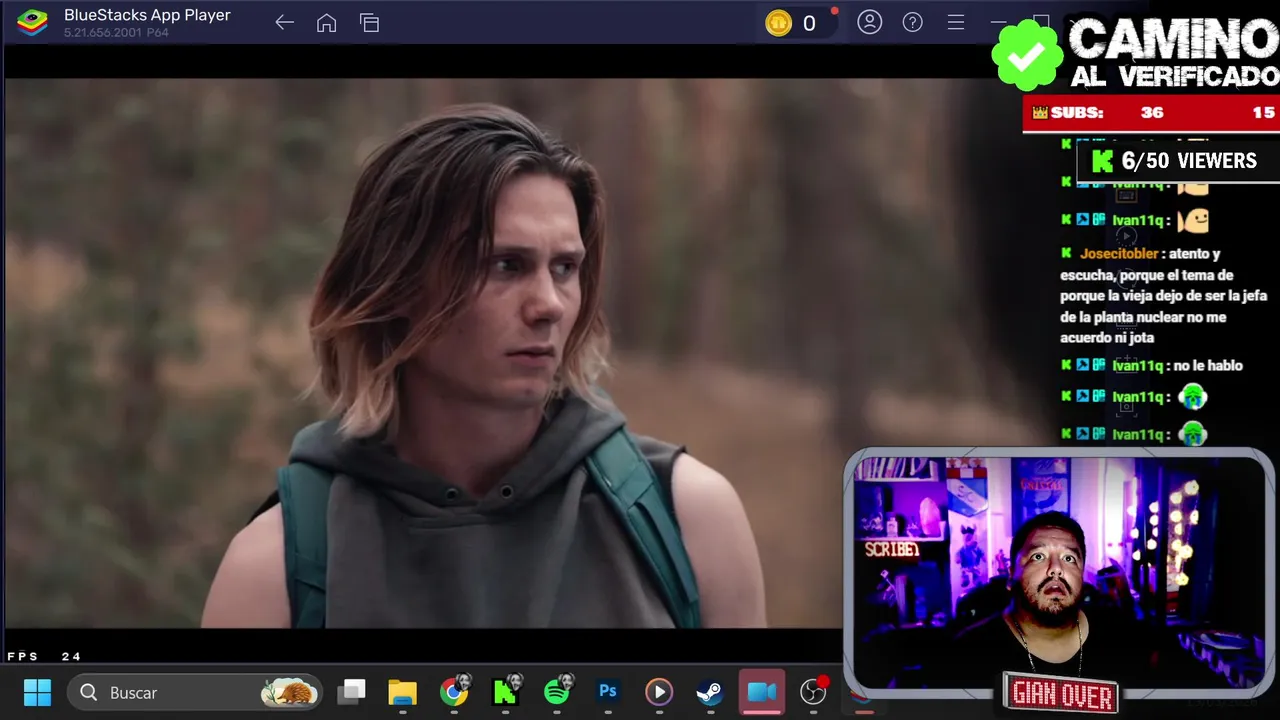The width and height of the screenshot is (1280, 720).
Task: Click the 'BlueStacks App Player' title text
Action: [x=147, y=15]
